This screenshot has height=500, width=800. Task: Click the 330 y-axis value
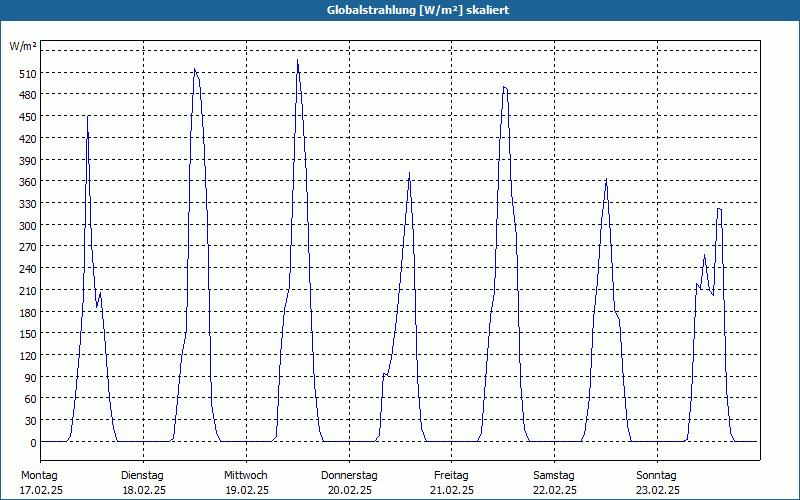pyautogui.click(x=28, y=204)
